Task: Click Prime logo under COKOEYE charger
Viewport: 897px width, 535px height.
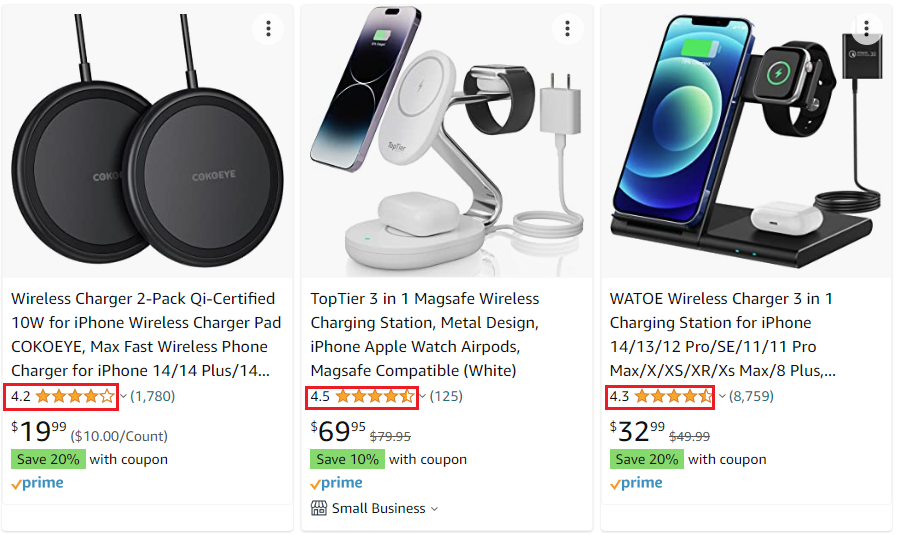Action: coord(37,483)
